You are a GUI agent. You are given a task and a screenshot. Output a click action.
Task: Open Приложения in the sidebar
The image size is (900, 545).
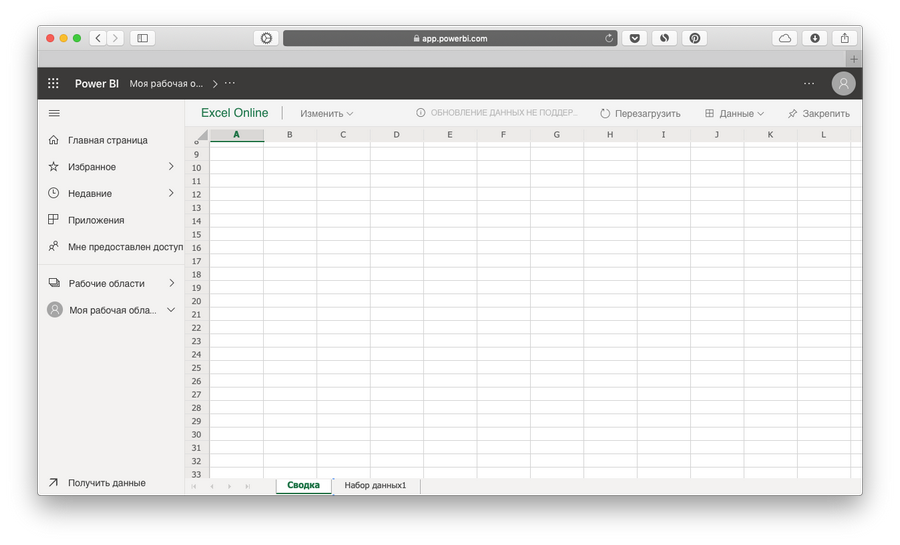pyautogui.click(x=96, y=220)
